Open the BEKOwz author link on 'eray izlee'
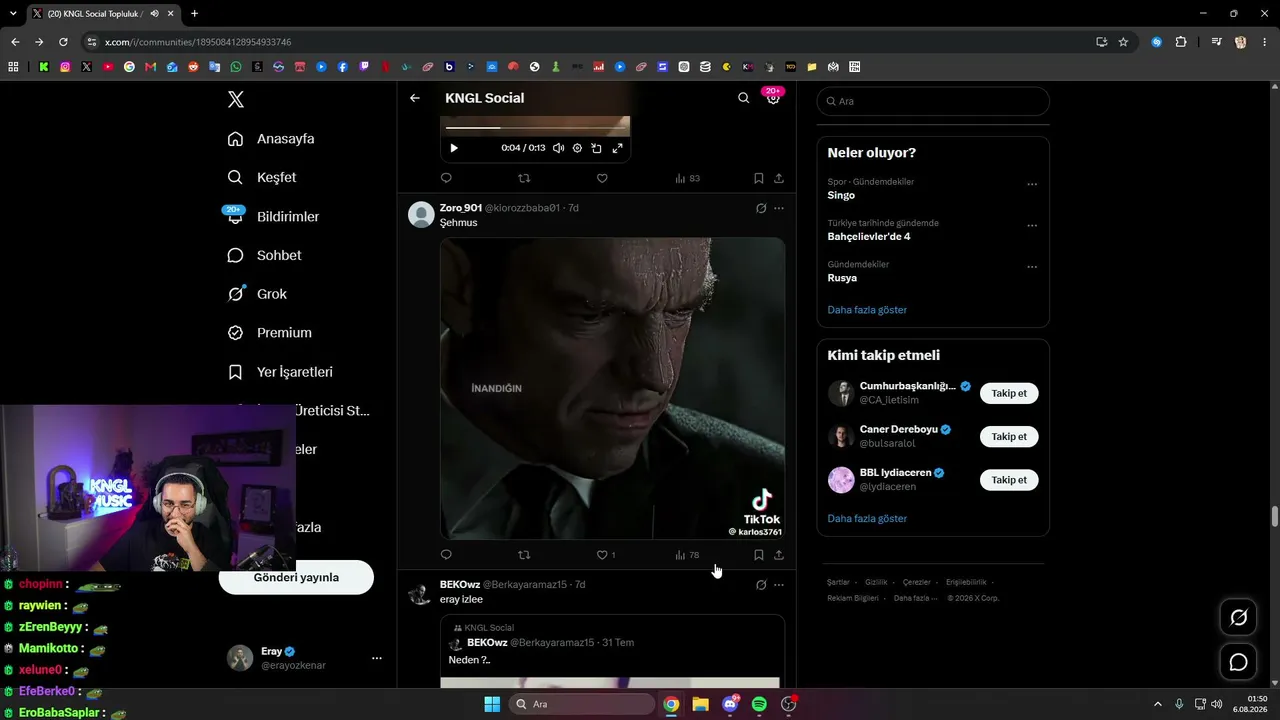 tap(460, 584)
